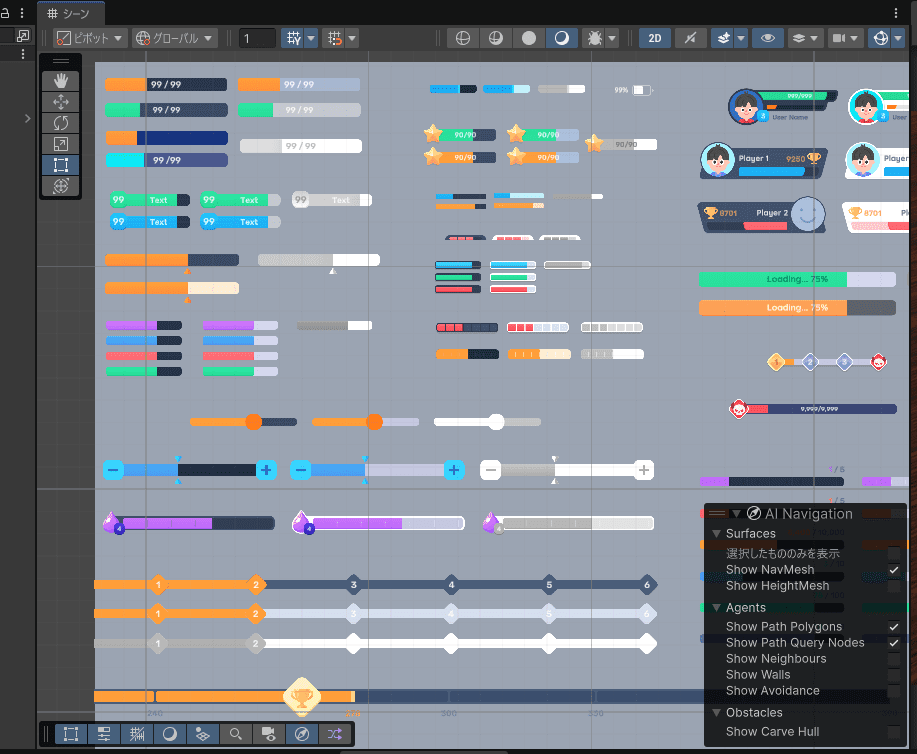Viewport: 917px width, 754px height.
Task: Click the search icon in overlay toolbar
Action: pos(235,734)
